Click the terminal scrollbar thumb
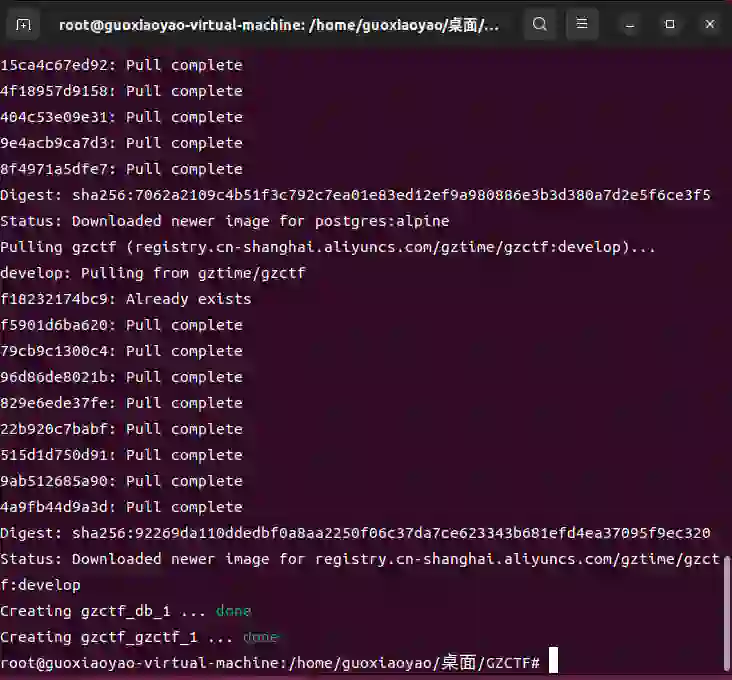 (x=727, y=612)
